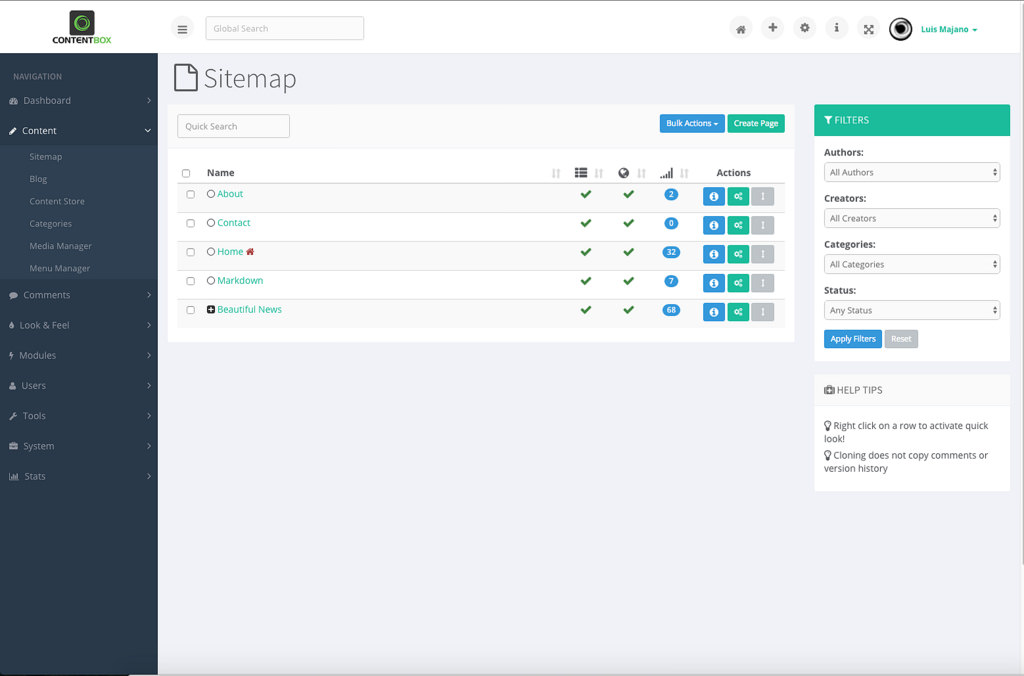The height and width of the screenshot is (676, 1024).
Task: Expand the Beautiful News child pages
Action: (x=211, y=310)
